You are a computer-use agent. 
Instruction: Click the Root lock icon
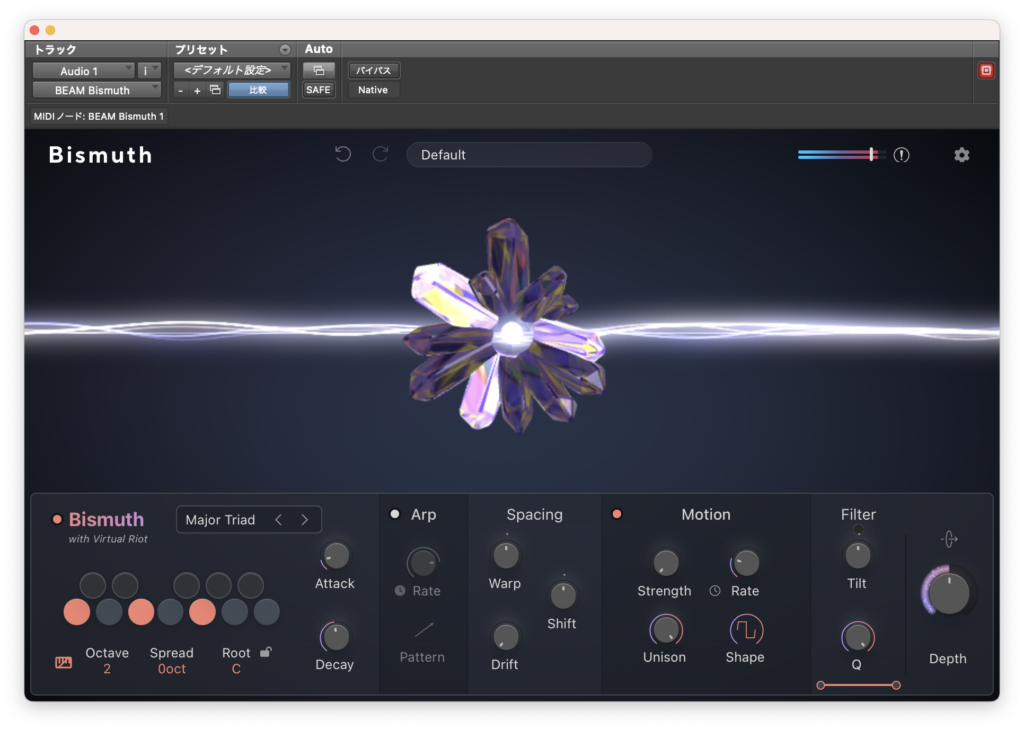tap(266, 652)
